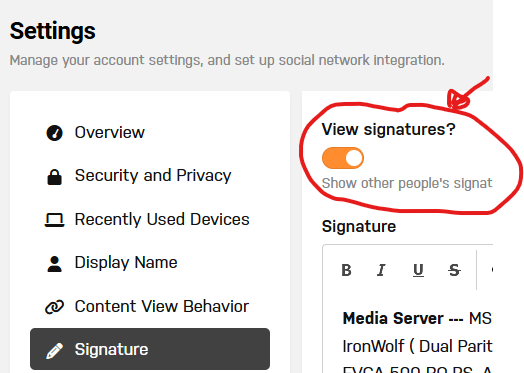The width and height of the screenshot is (524, 373).
Task: Toggle underline formatting in signature editor
Action: click(x=418, y=270)
